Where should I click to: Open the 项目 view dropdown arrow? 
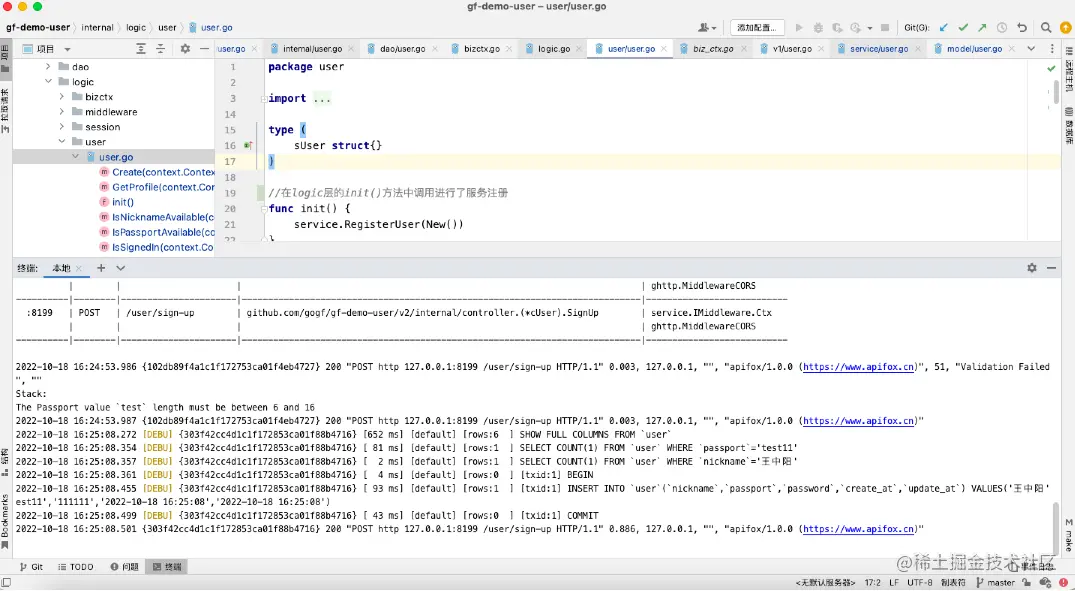[x=67, y=49]
